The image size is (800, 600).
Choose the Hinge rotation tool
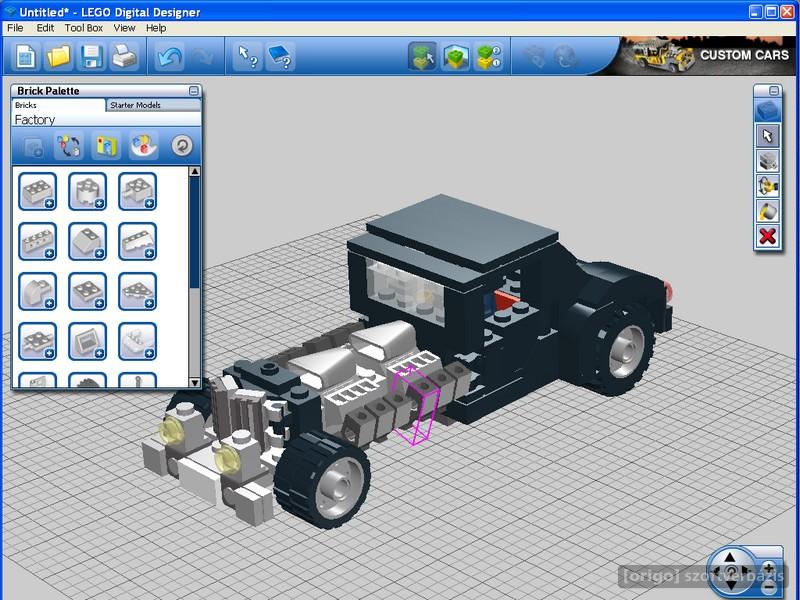[767, 186]
